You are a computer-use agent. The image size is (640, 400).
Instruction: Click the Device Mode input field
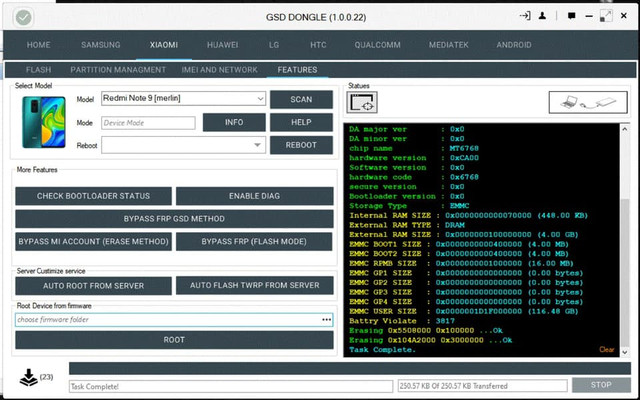point(148,123)
